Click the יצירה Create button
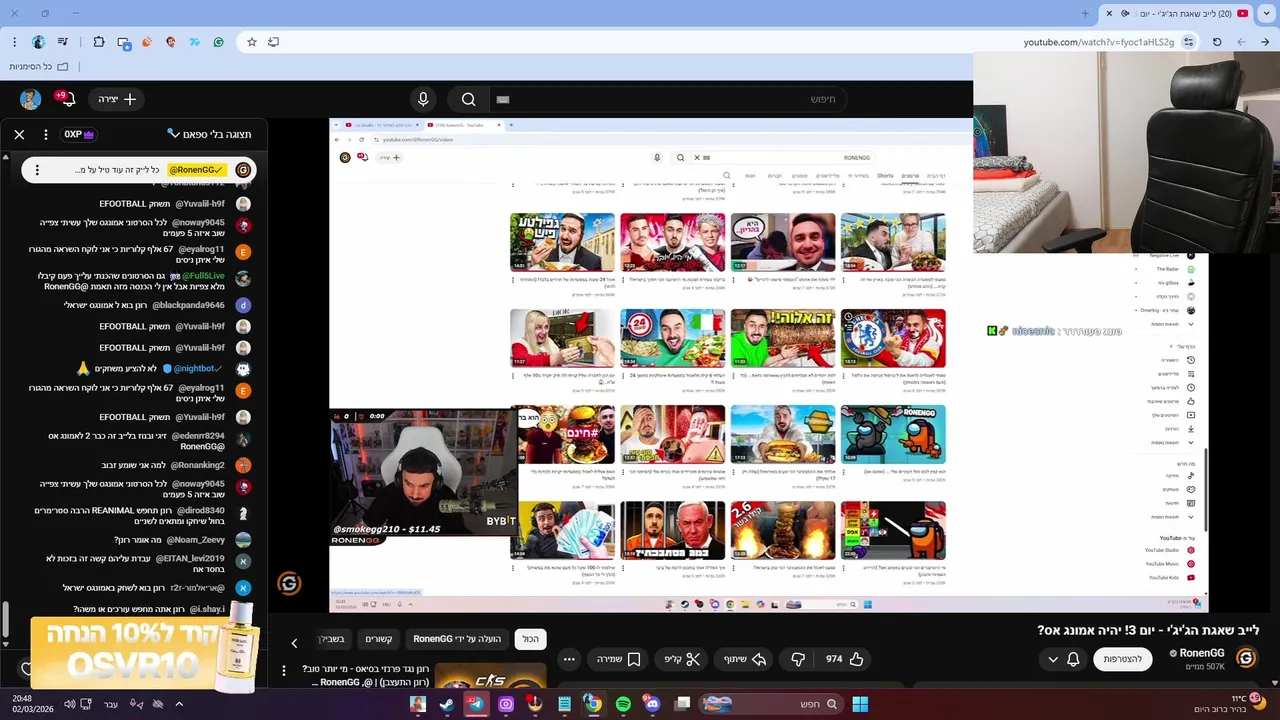This screenshot has width=1280, height=720. tap(116, 99)
